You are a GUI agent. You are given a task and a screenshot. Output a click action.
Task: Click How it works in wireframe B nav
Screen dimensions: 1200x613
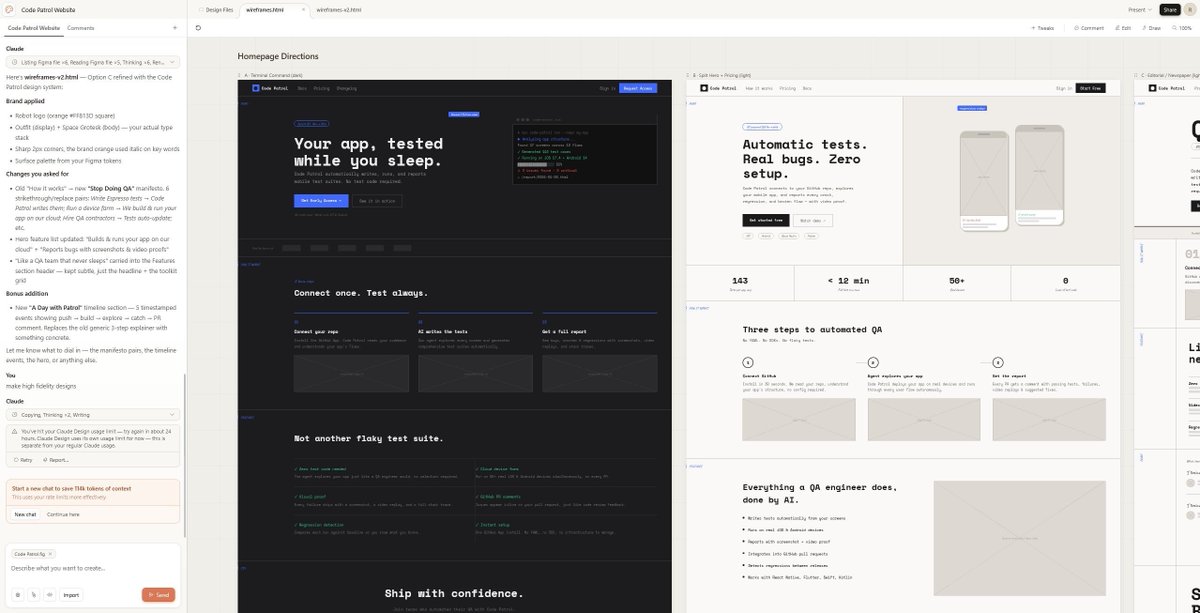(x=758, y=88)
